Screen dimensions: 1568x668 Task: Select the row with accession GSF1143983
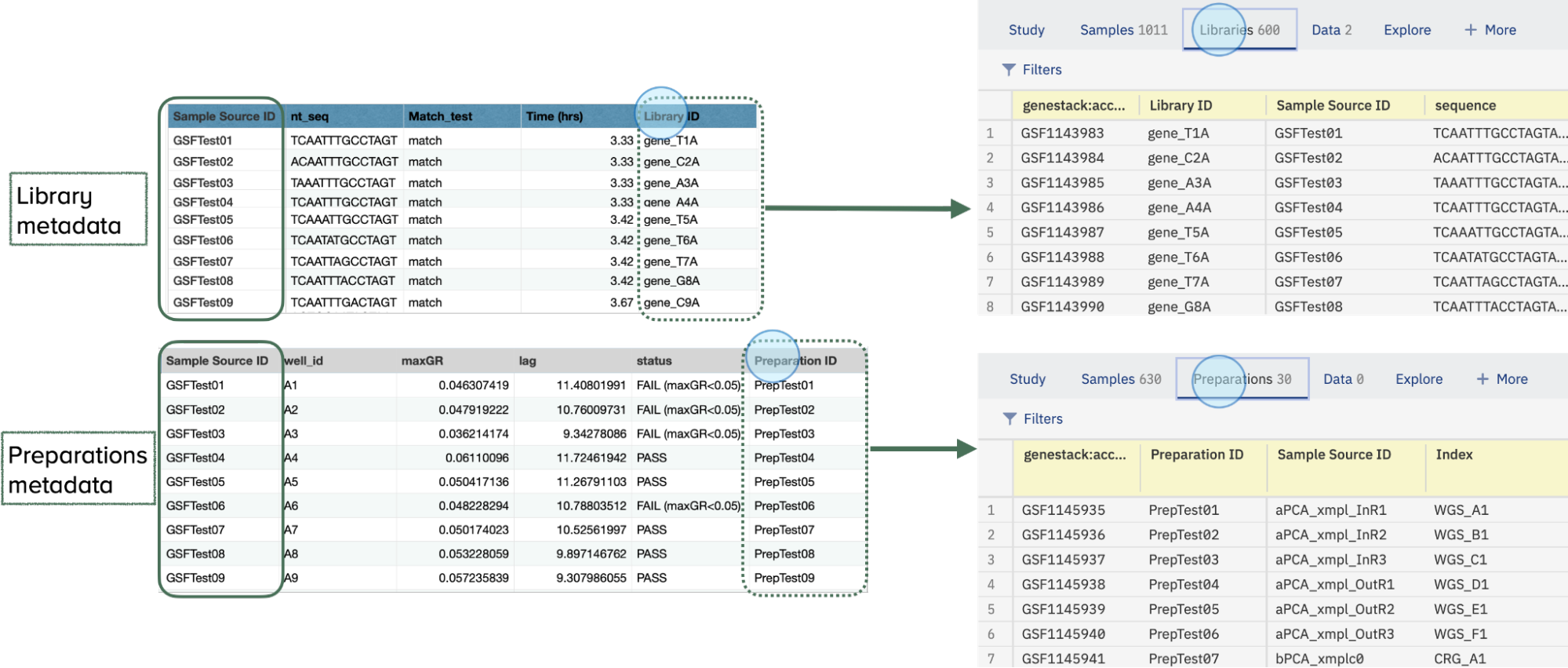pyautogui.click(x=1062, y=133)
